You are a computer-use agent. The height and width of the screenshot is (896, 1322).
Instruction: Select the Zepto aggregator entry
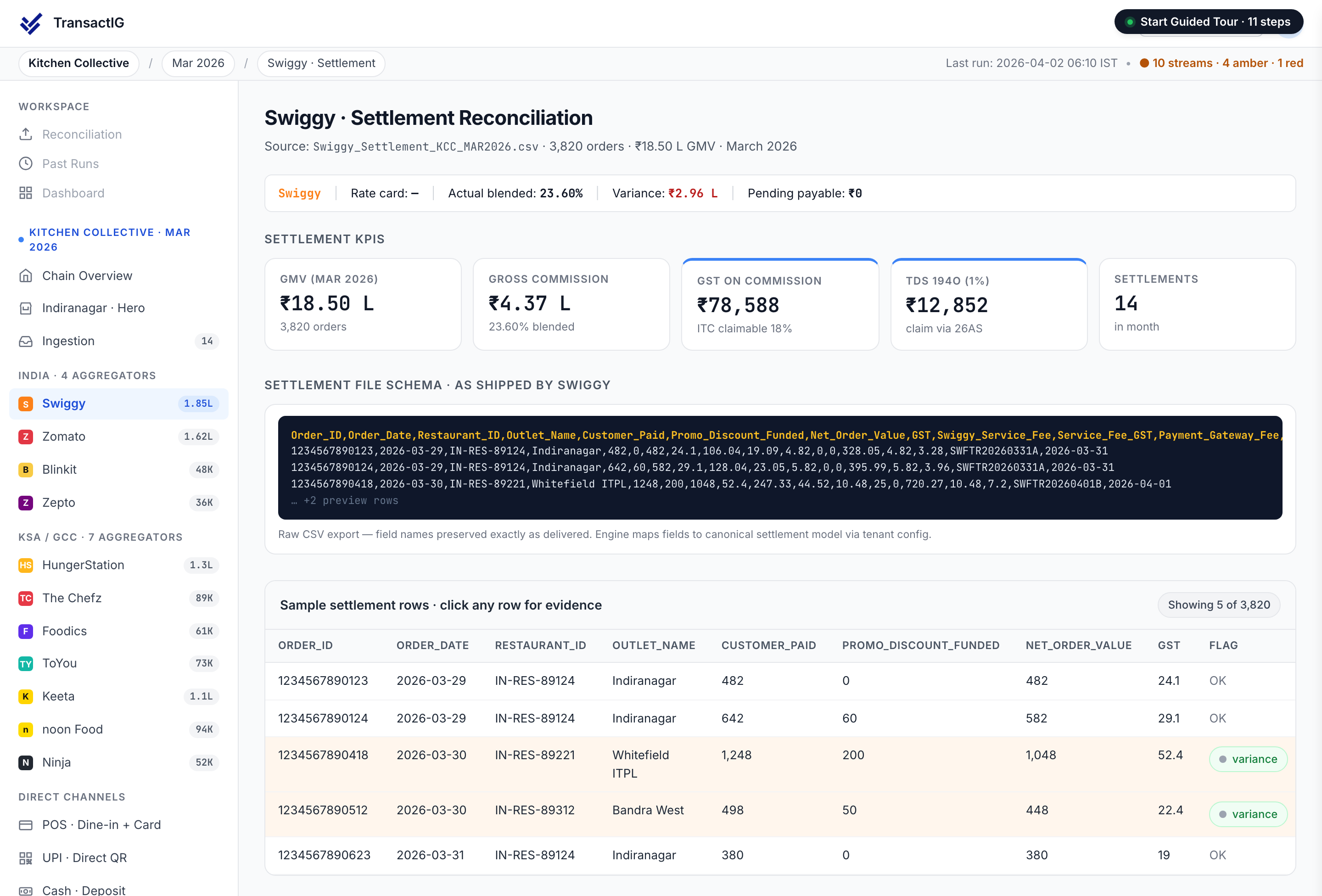click(118, 503)
